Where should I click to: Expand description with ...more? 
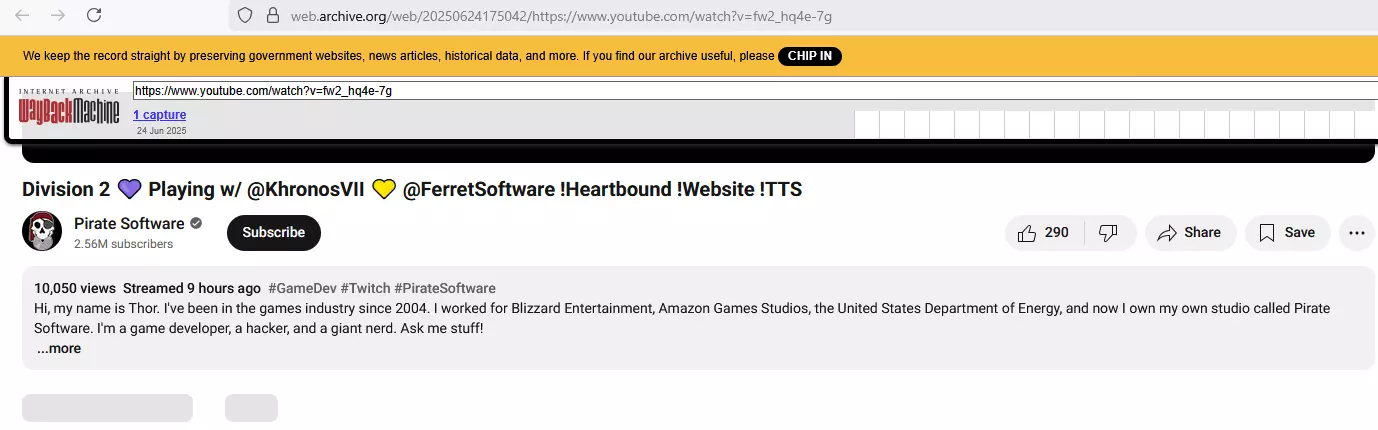[59, 349]
